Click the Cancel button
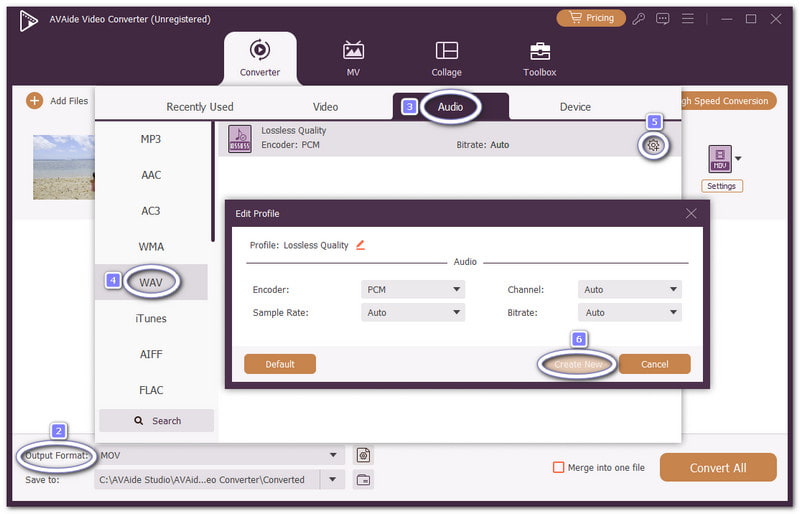The height and width of the screenshot is (514, 800). point(655,364)
